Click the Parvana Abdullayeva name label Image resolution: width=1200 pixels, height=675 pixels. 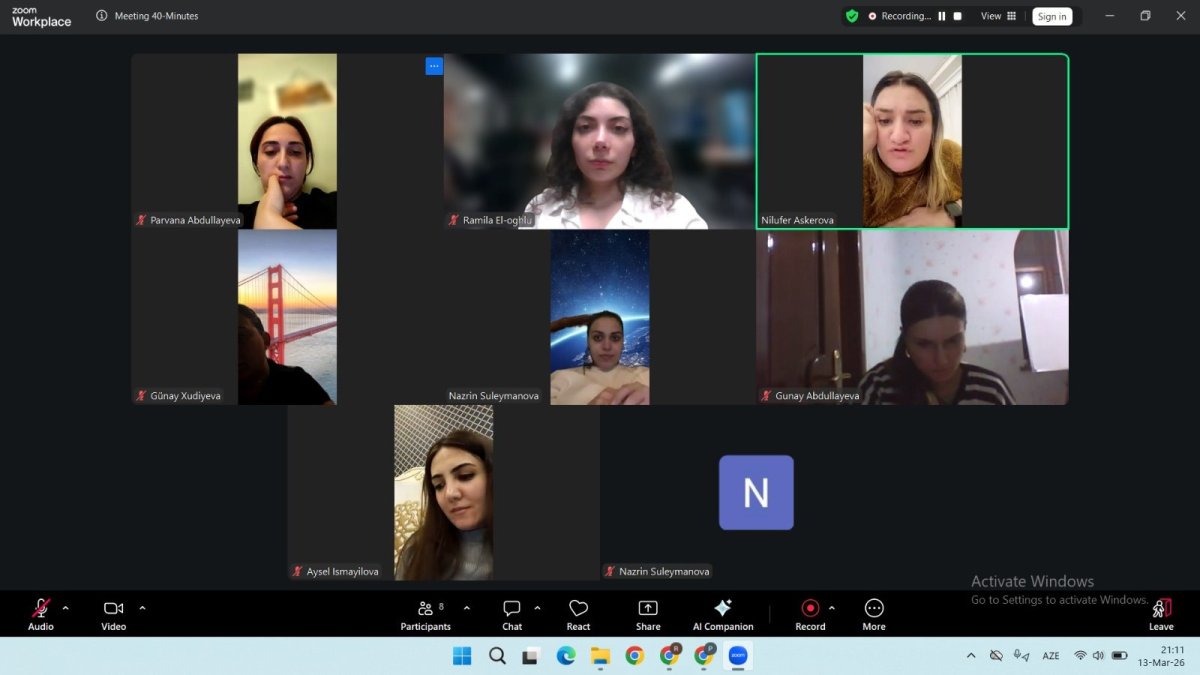pyautogui.click(x=195, y=220)
